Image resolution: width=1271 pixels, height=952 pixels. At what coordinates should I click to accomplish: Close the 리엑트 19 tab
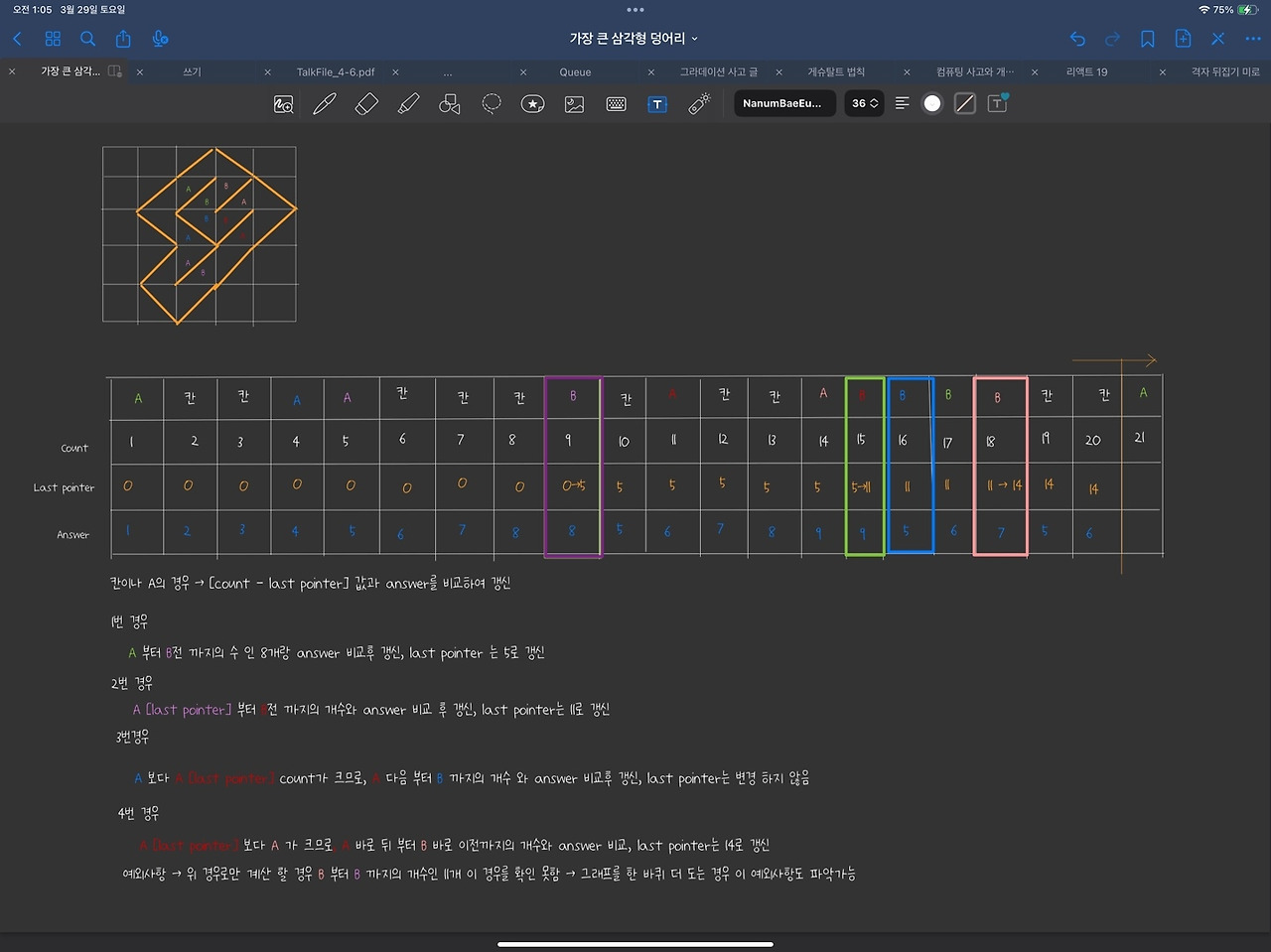pos(1035,71)
